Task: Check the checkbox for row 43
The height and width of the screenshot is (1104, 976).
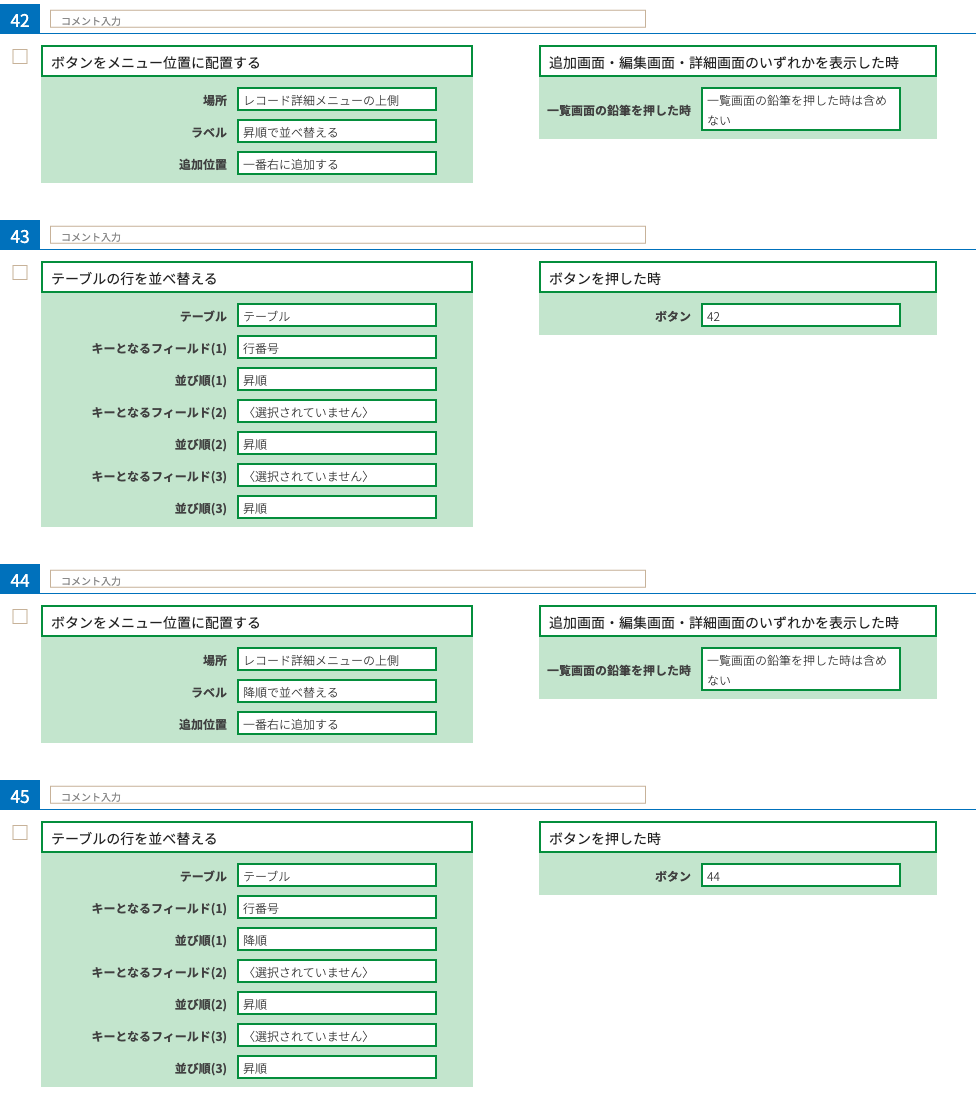Action: coord(20,272)
